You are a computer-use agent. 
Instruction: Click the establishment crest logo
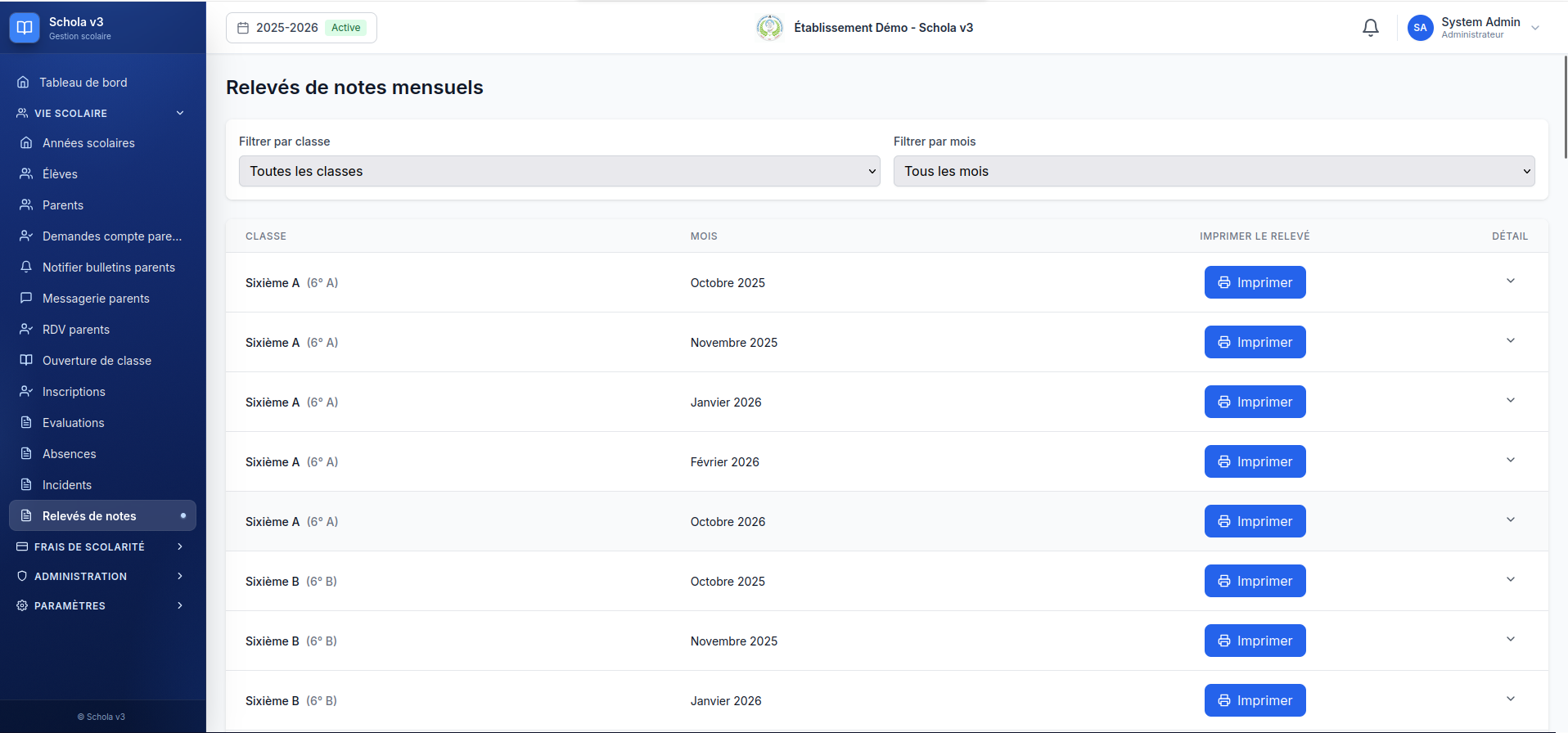[x=769, y=28]
